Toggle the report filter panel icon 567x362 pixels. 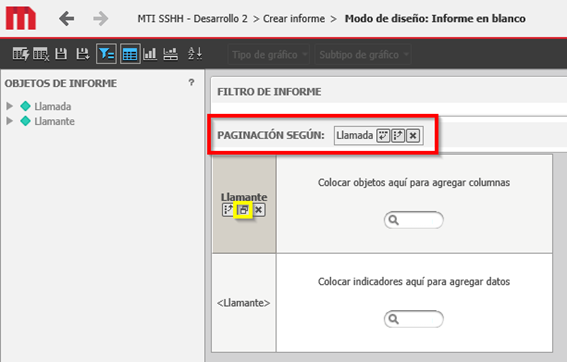(x=106, y=54)
